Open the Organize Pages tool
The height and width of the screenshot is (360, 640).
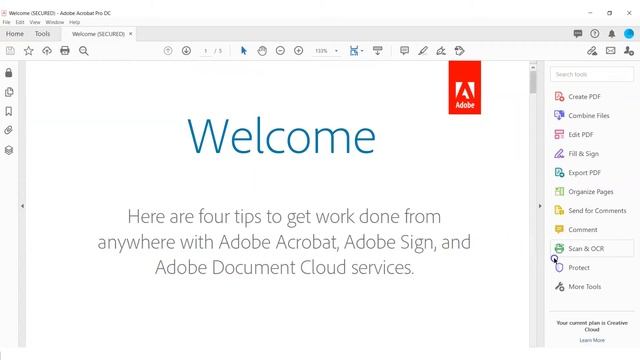tap(592, 191)
